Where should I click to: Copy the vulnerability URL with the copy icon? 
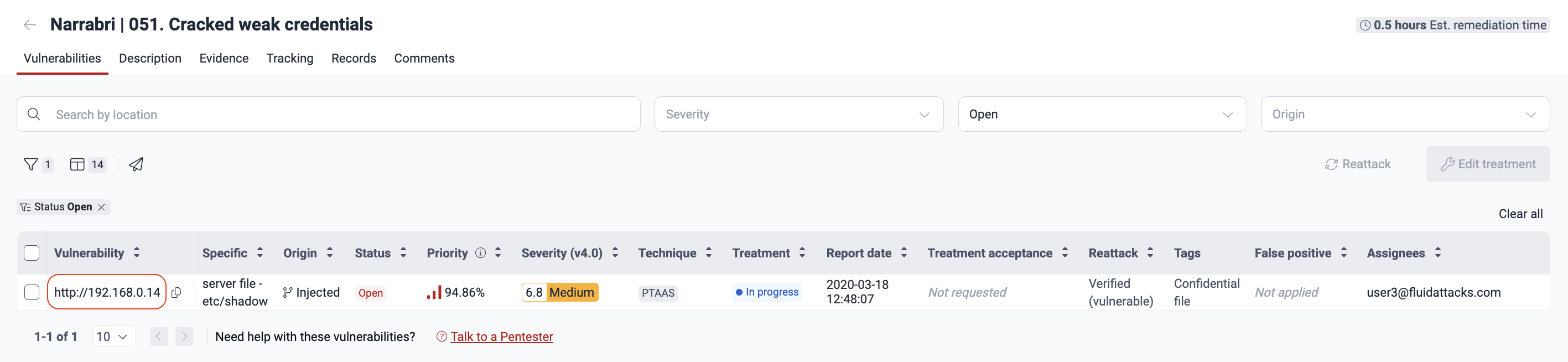tap(176, 292)
